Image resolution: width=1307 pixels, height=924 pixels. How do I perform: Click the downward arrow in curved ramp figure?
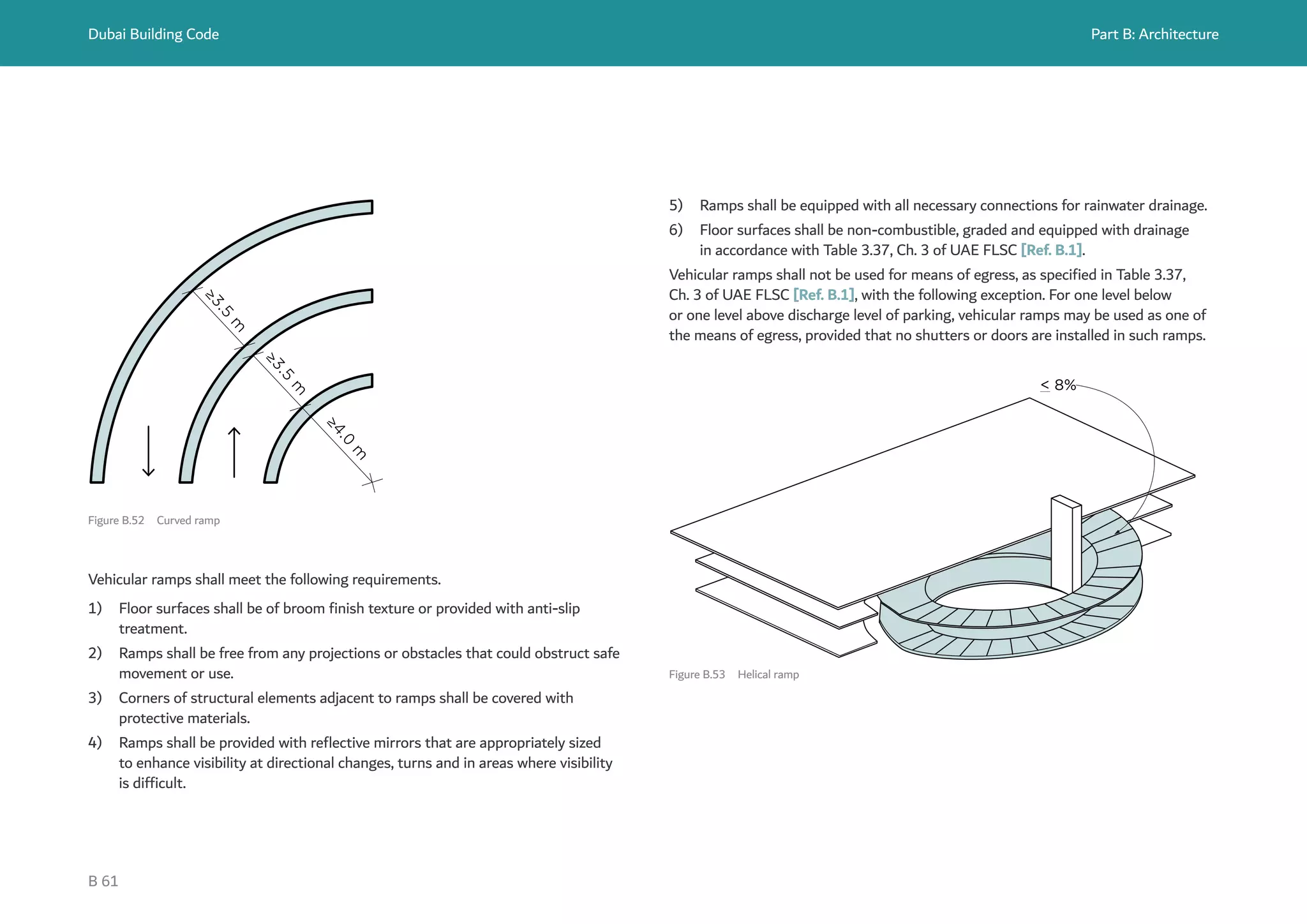pyautogui.click(x=148, y=451)
